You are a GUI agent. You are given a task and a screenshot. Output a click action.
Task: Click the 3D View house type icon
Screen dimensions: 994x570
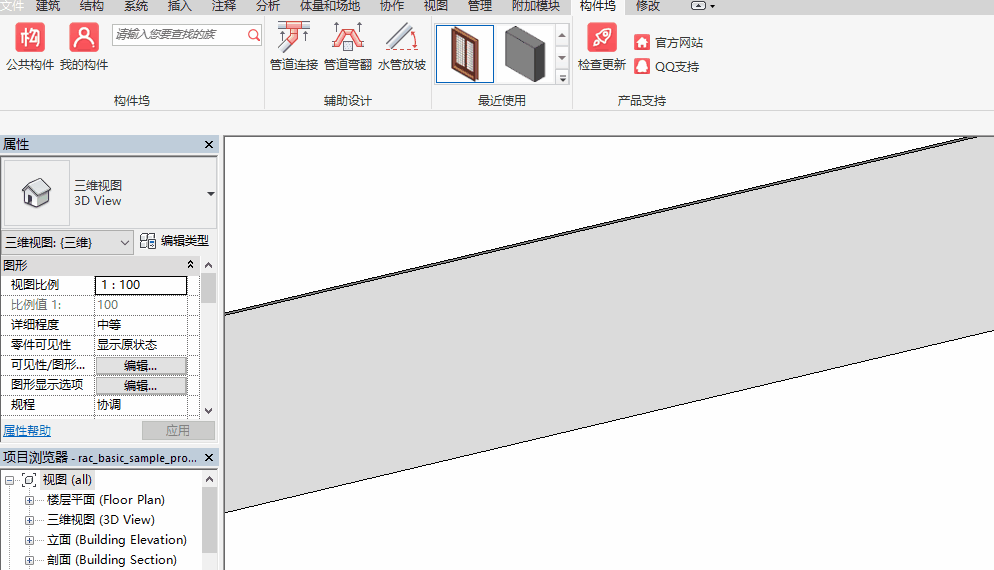click(x=36, y=193)
